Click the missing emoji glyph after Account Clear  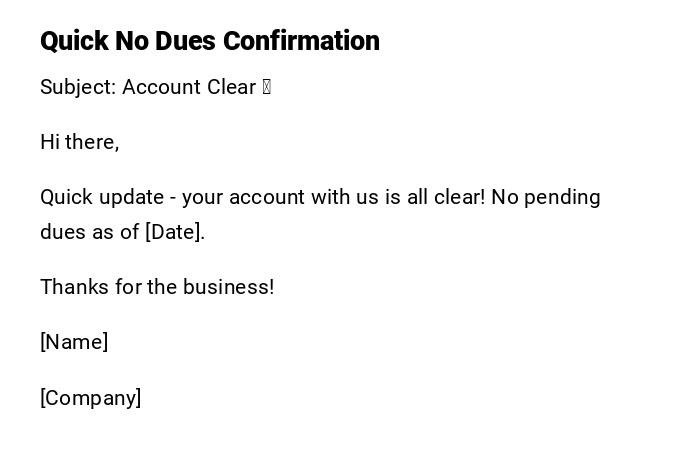266,87
